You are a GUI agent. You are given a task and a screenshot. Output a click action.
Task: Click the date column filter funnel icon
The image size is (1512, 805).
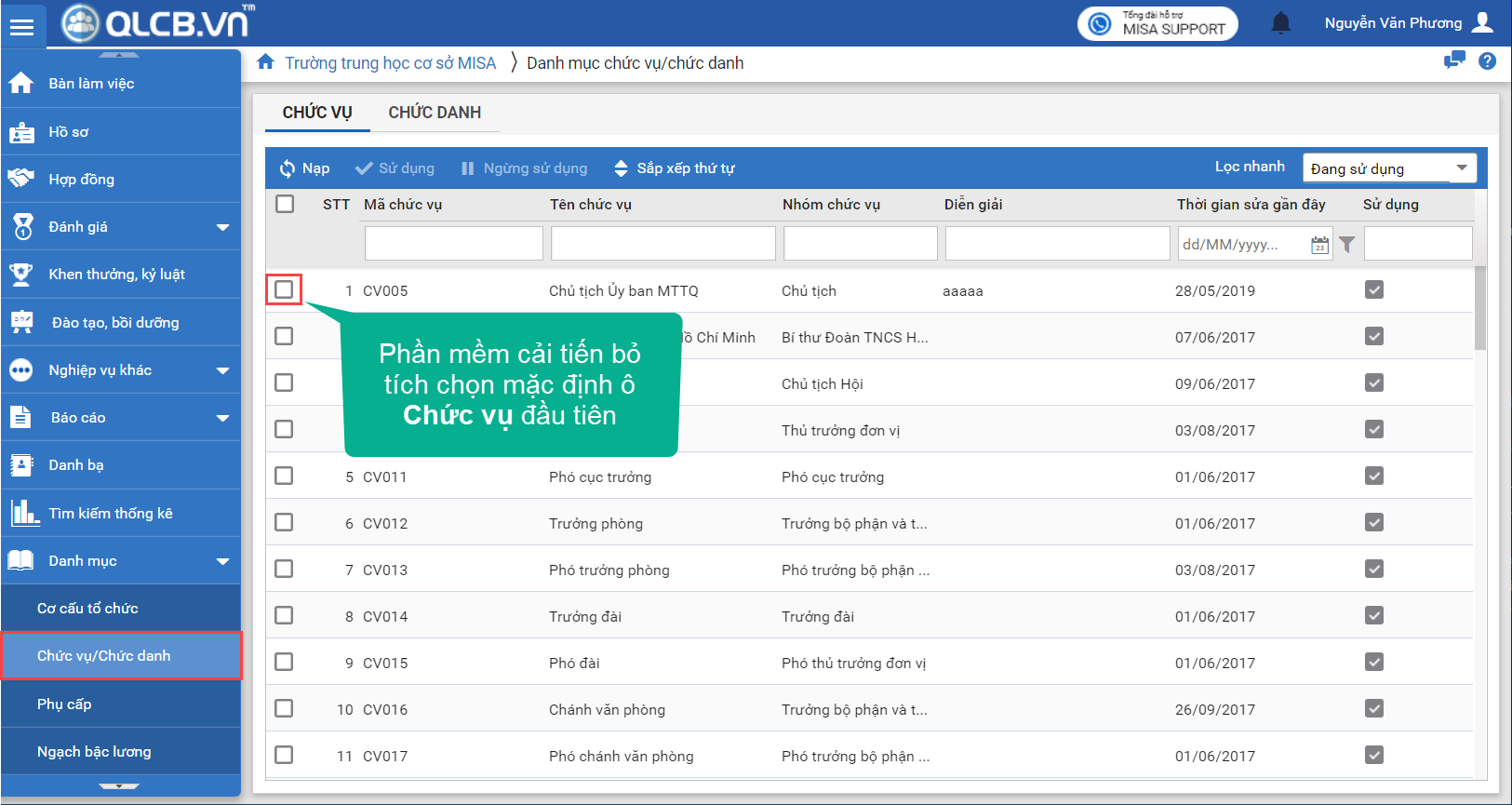1347,245
